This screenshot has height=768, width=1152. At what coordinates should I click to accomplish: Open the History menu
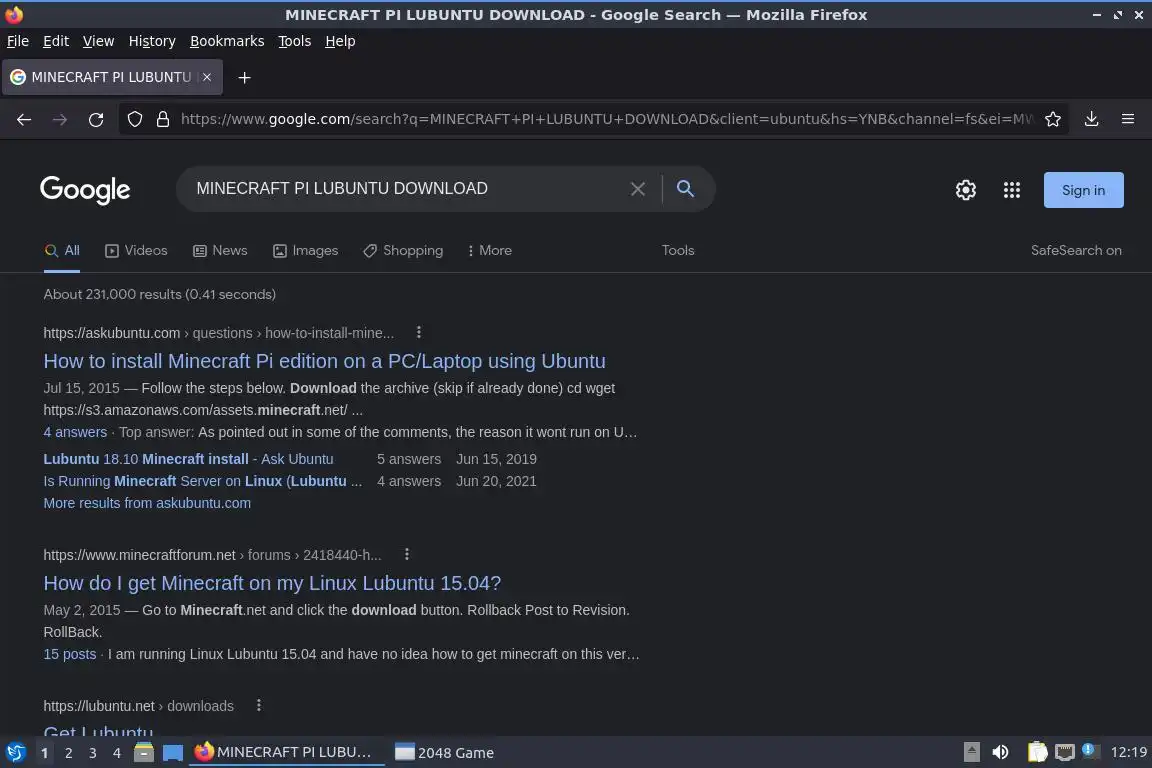coord(152,41)
